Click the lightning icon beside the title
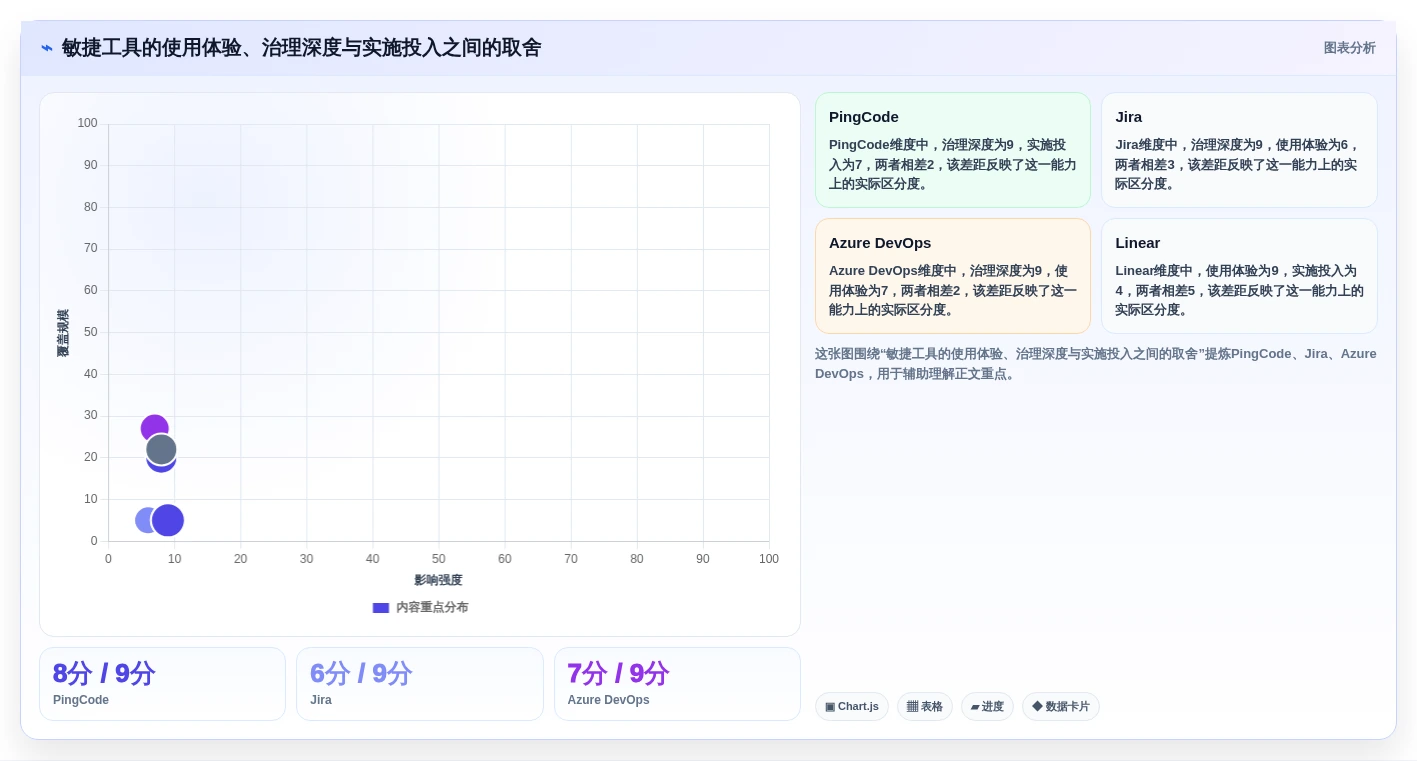This screenshot has height=761, width=1417. tap(47, 48)
